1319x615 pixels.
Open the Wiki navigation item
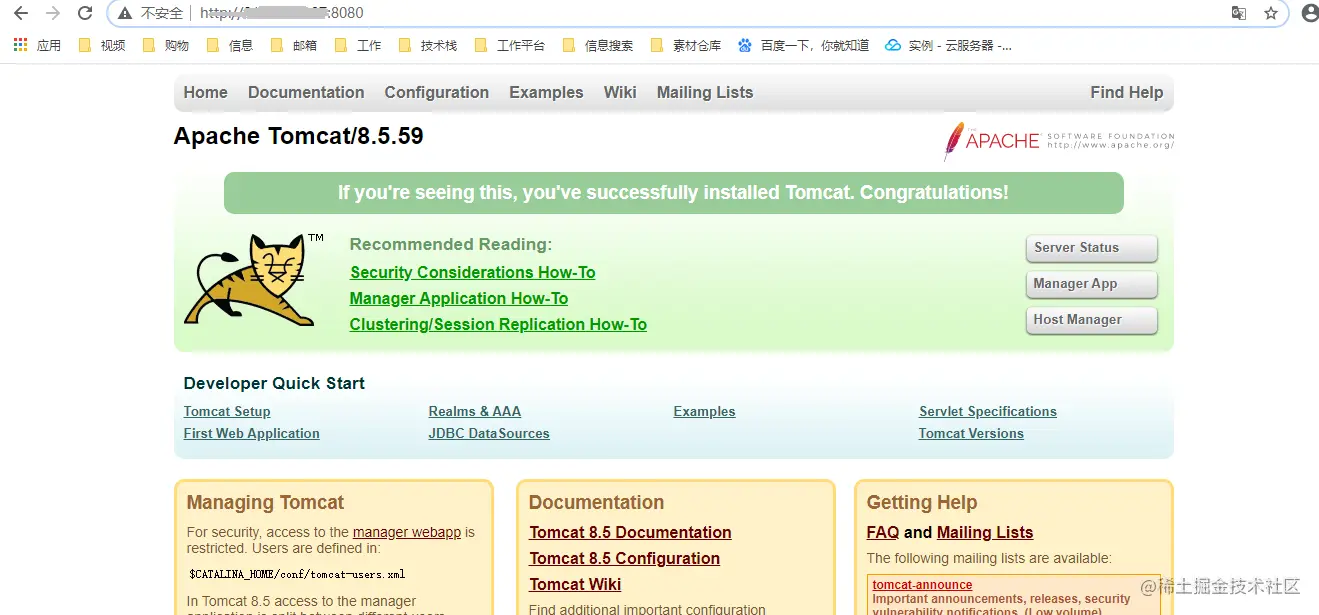point(620,92)
